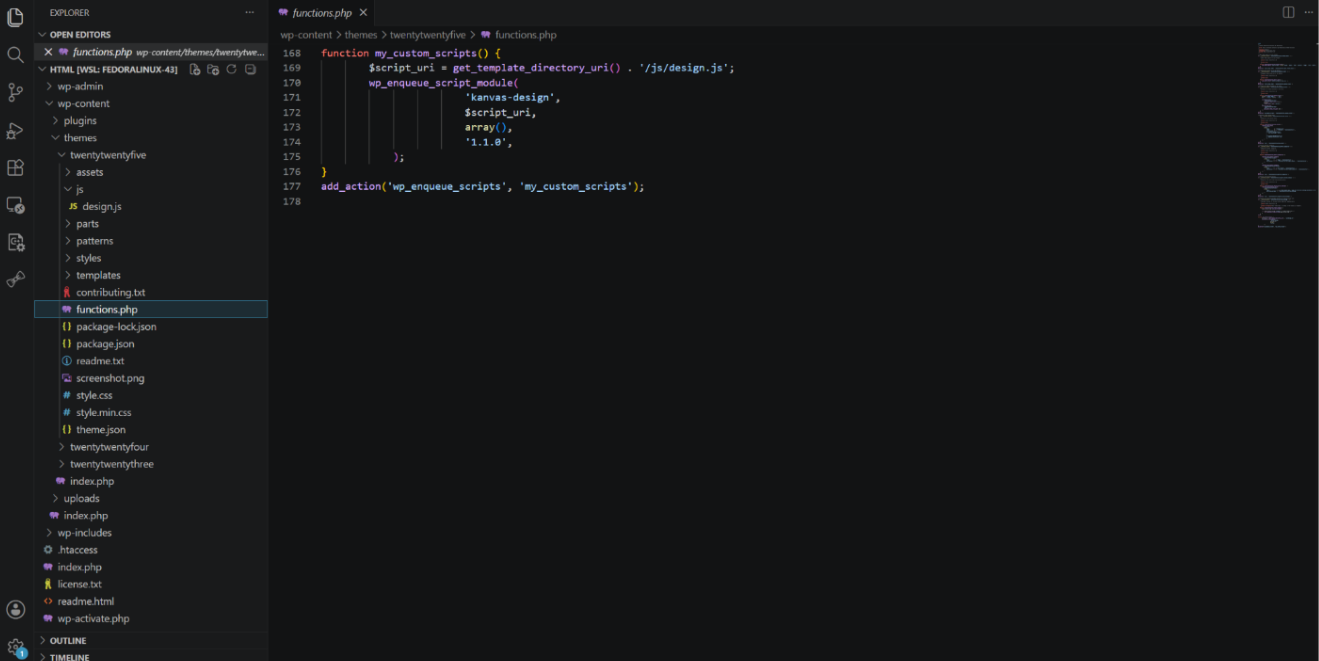
Task: Collapse the HTML [WSL: FEDORALINUX-43] workspace section
Action: pyautogui.click(x=112, y=70)
